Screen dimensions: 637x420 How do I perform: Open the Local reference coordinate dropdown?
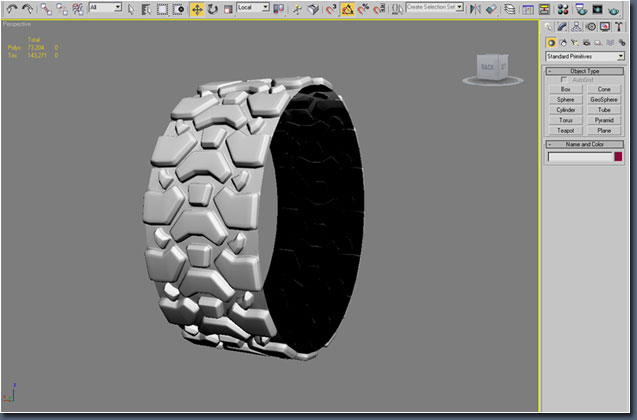pyautogui.click(x=253, y=7)
